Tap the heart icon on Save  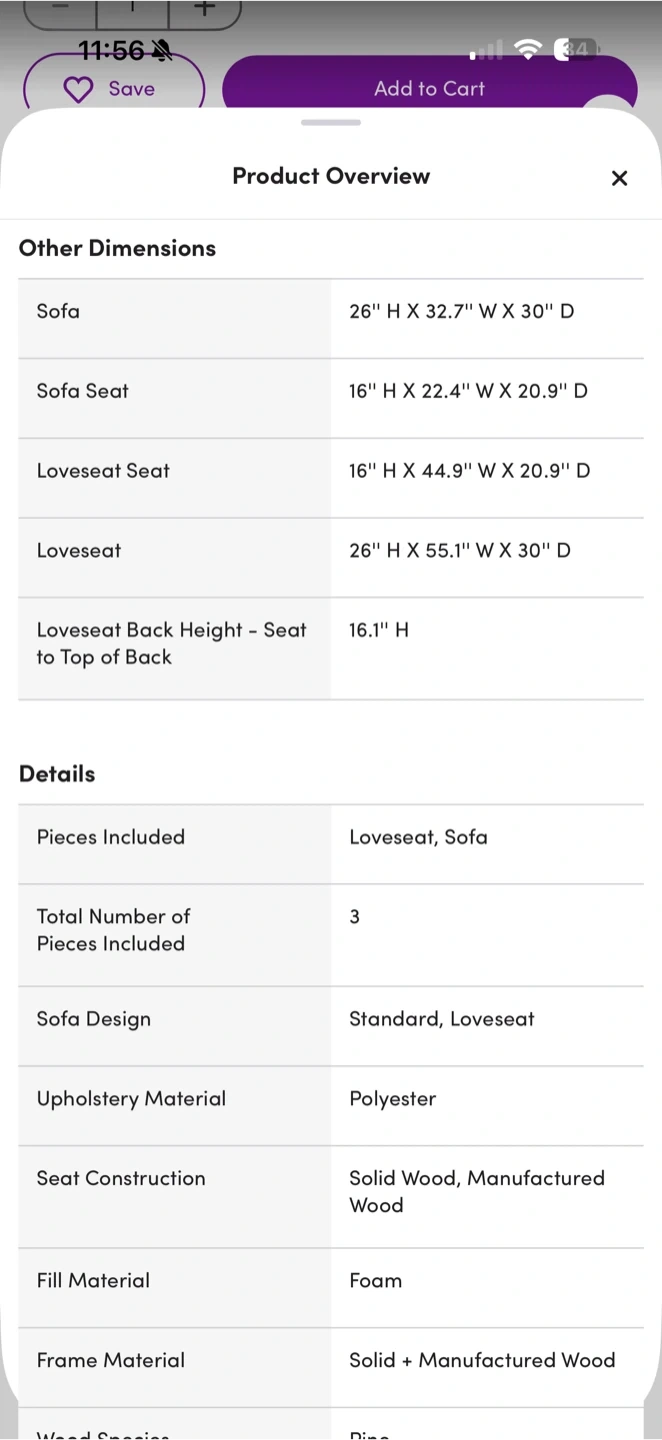click(x=78, y=90)
